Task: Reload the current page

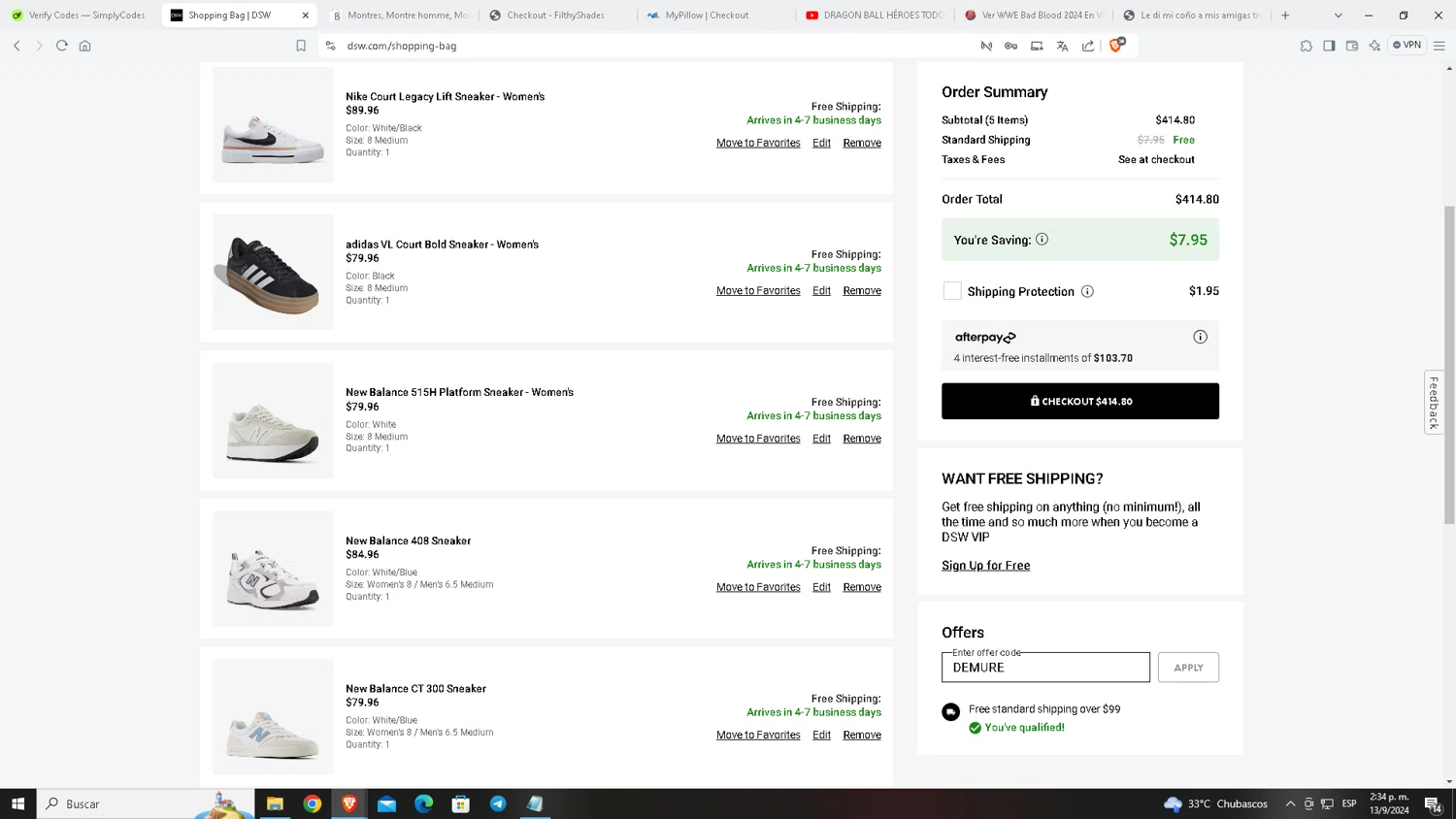Action: click(x=62, y=46)
